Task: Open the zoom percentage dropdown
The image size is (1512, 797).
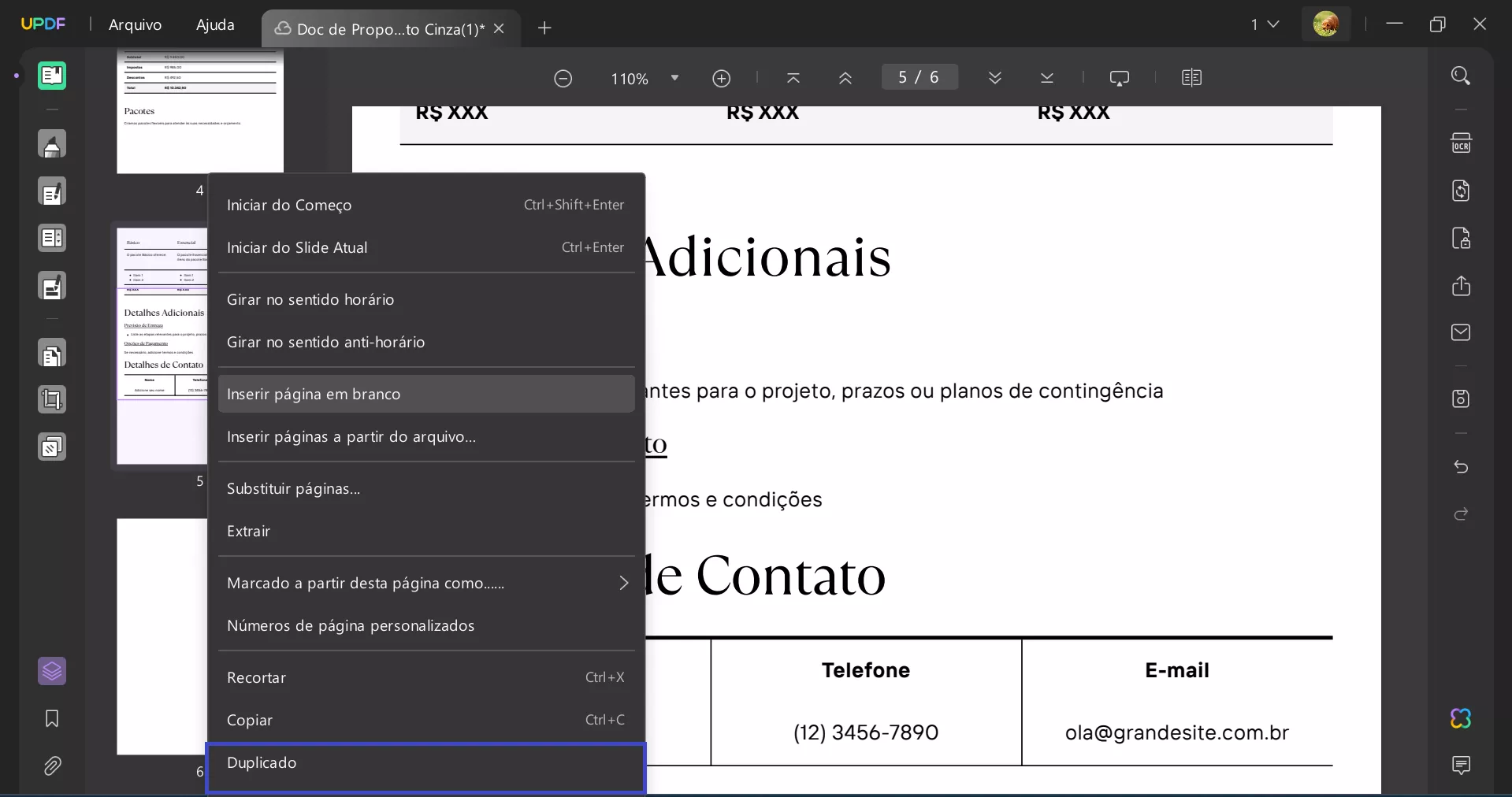Action: [674, 78]
